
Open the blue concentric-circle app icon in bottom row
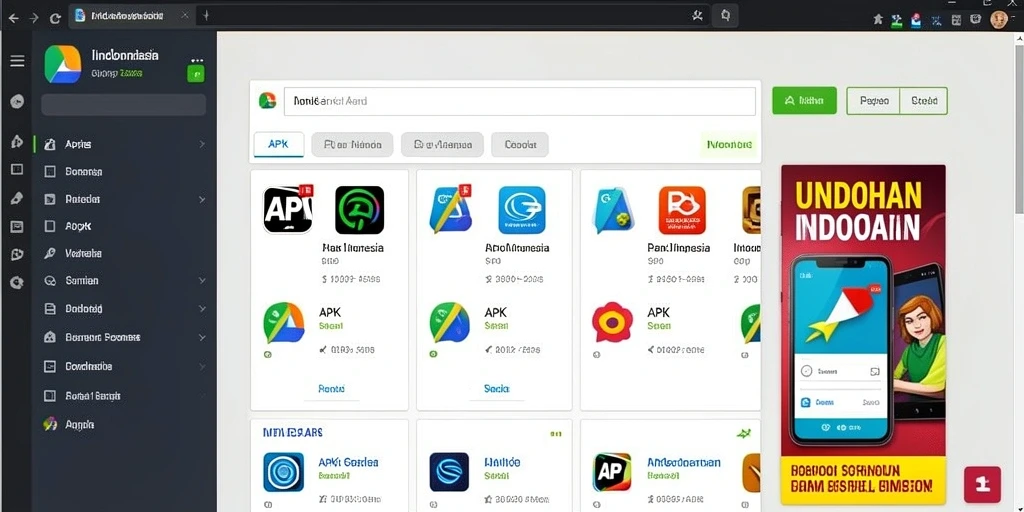pyautogui.click(x=283, y=472)
